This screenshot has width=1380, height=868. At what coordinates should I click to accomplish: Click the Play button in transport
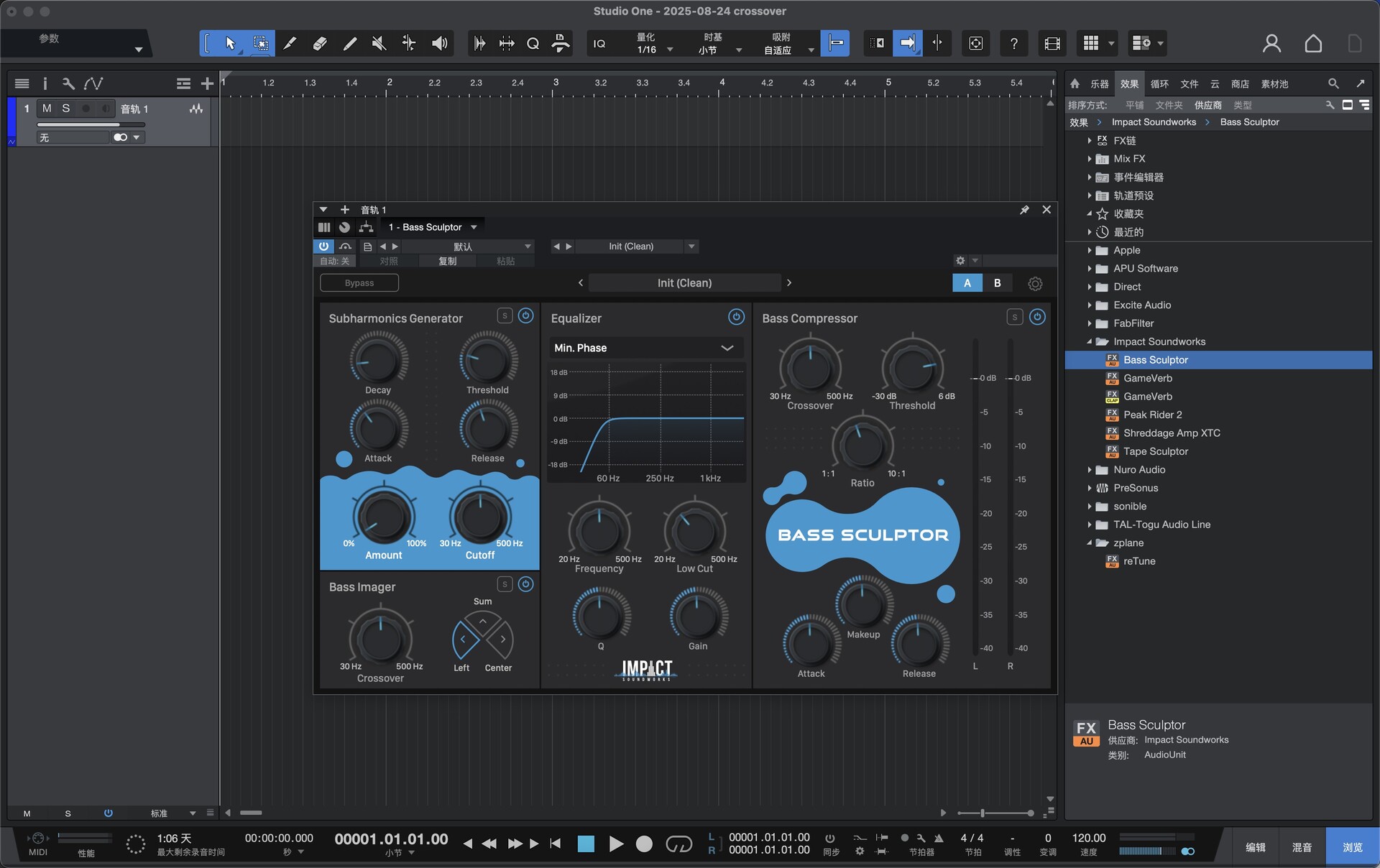[616, 844]
